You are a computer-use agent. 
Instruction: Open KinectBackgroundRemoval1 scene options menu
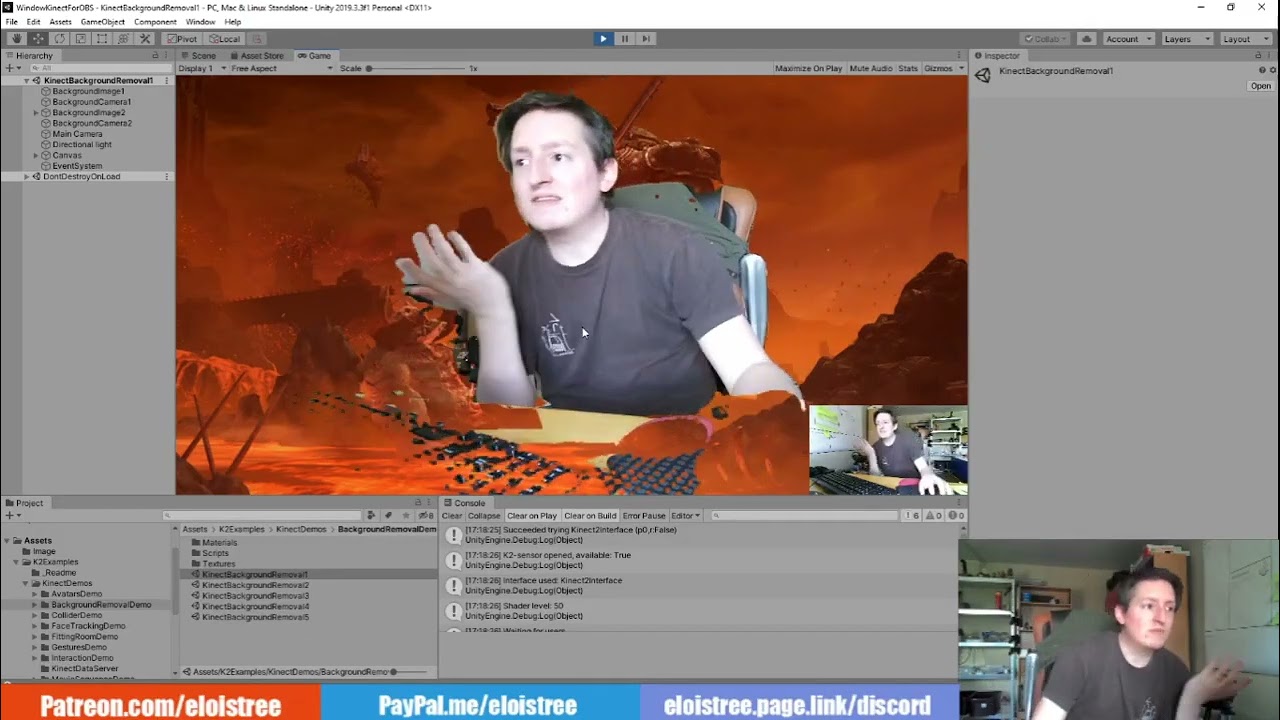coord(167,80)
